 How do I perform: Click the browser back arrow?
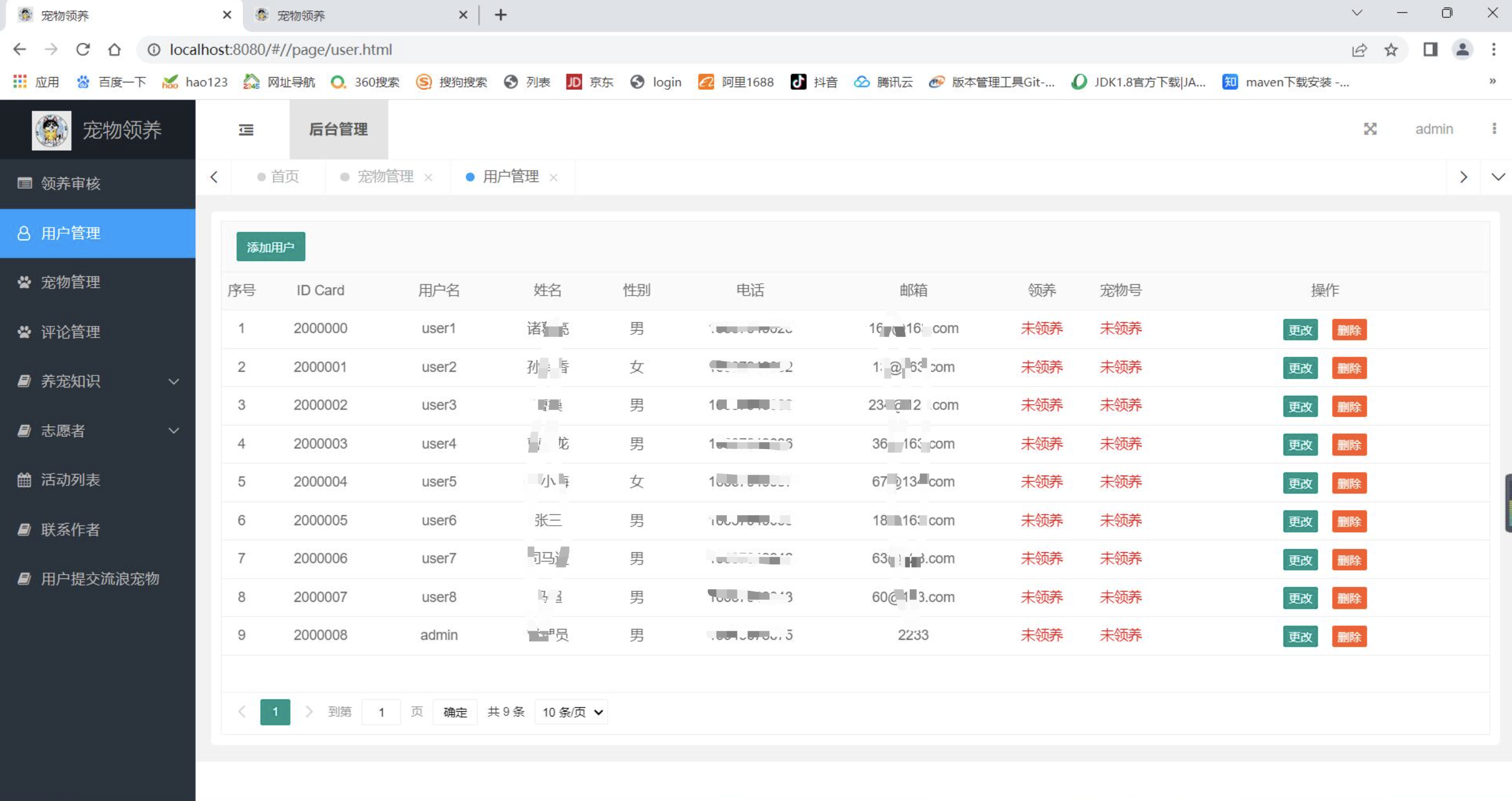[x=19, y=50]
